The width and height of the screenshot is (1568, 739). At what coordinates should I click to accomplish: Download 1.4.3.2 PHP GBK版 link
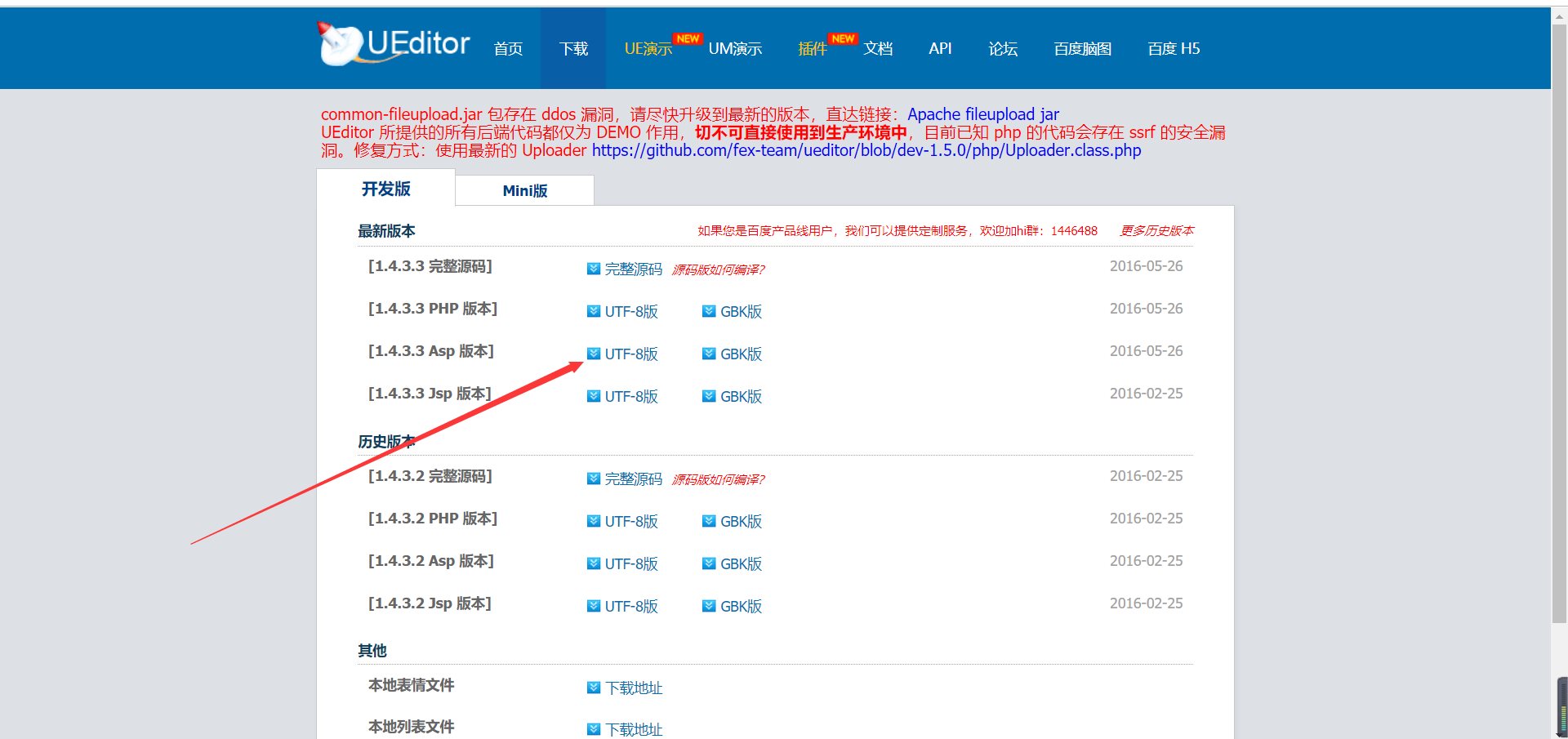click(741, 521)
